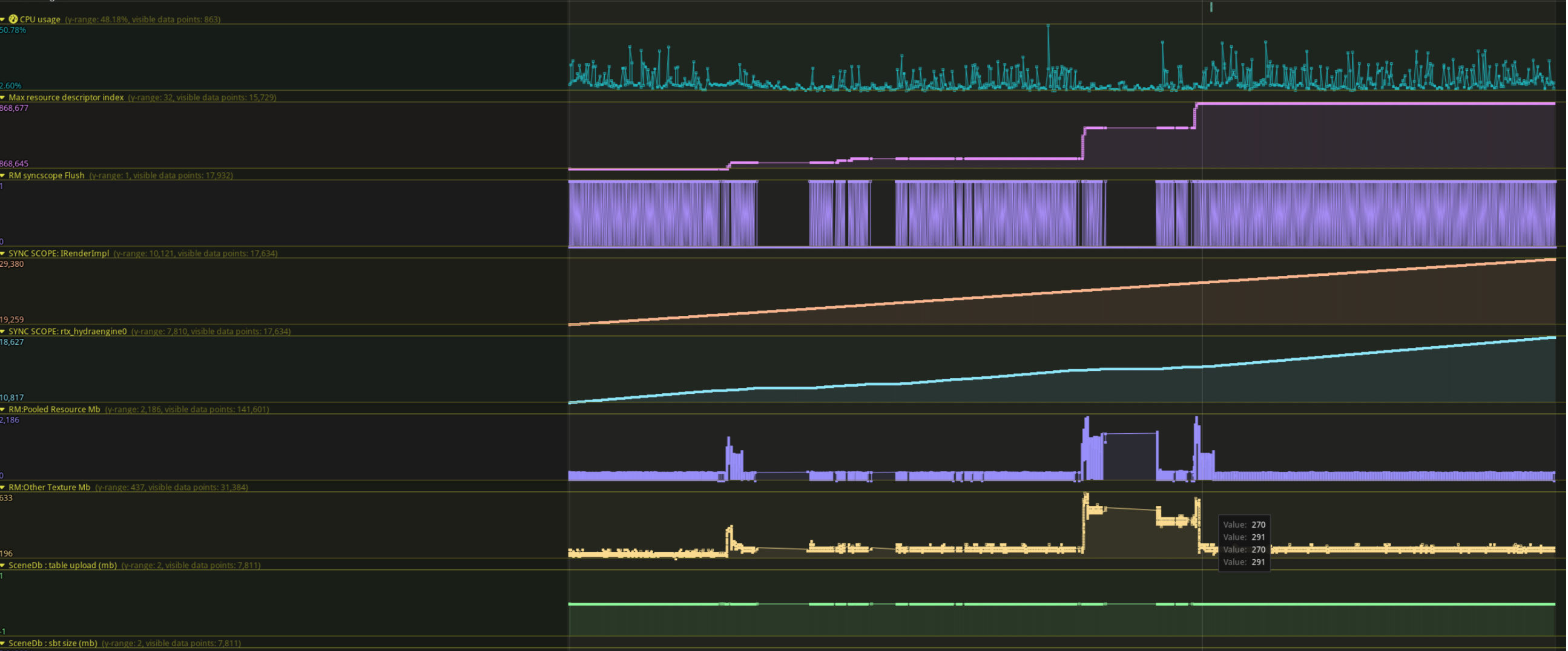Click the 18,627 rtx_hydraengine0 maximum value
The height and width of the screenshot is (651, 1568).
tap(12, 342)
